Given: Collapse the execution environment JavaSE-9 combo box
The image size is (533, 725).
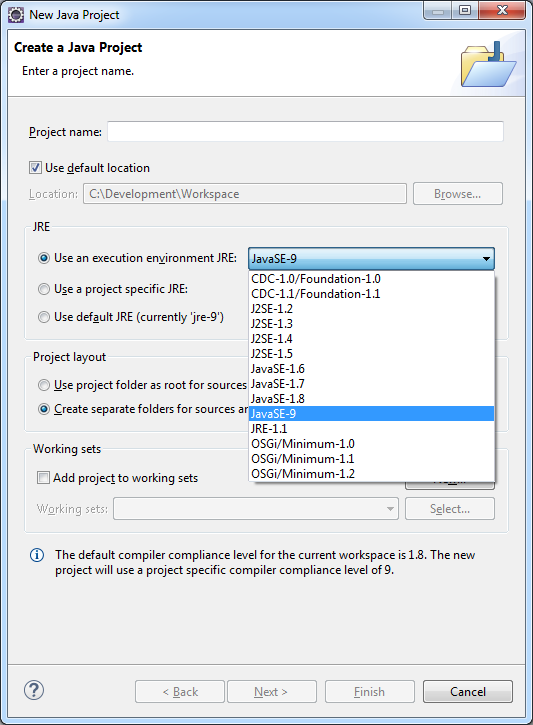Looking at the screenshot, I should coord(371,259).
